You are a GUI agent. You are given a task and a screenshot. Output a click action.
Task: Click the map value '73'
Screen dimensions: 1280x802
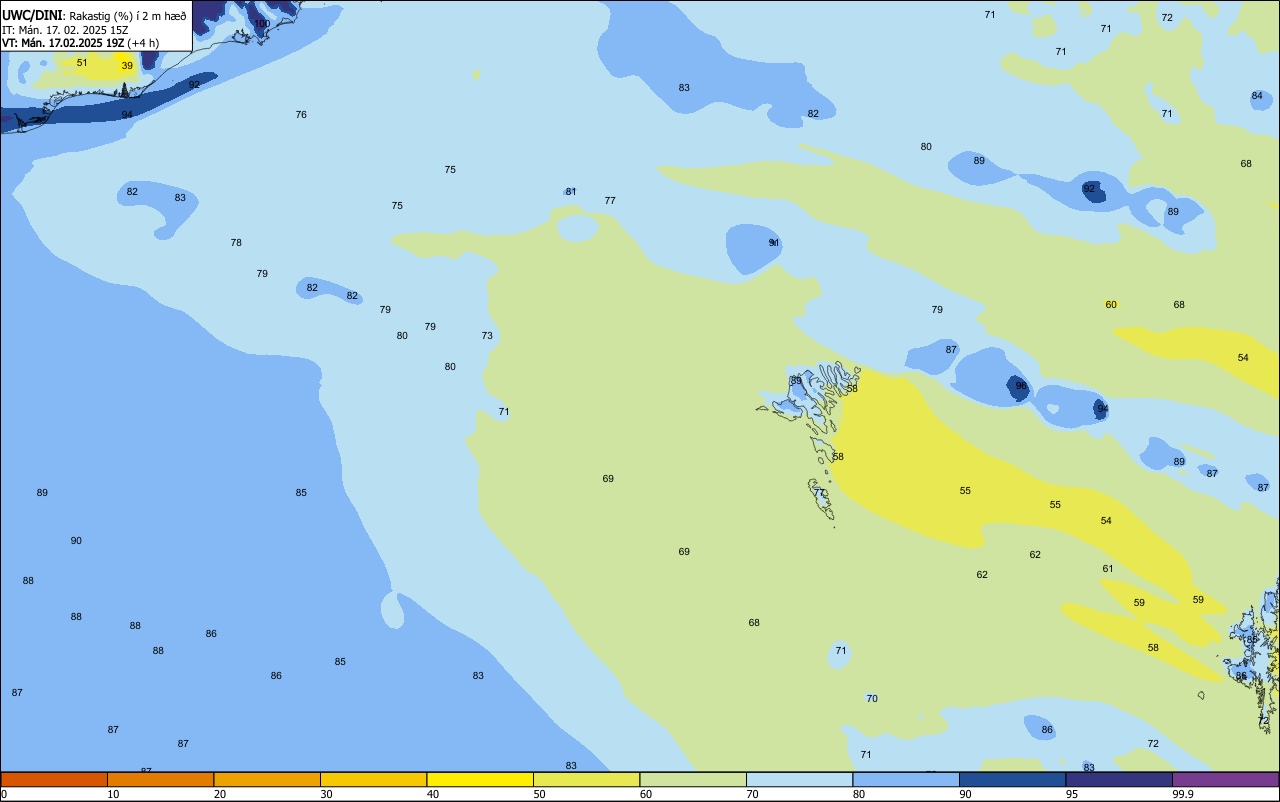tap(487, 336)
